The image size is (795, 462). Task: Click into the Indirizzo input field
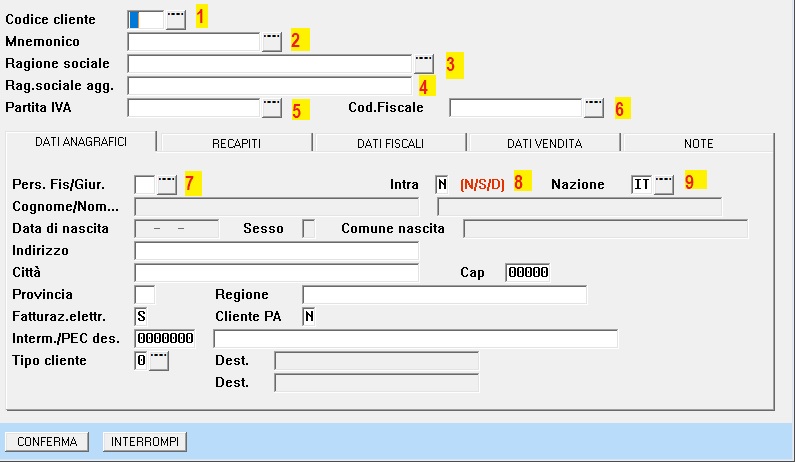pos(276,250)
